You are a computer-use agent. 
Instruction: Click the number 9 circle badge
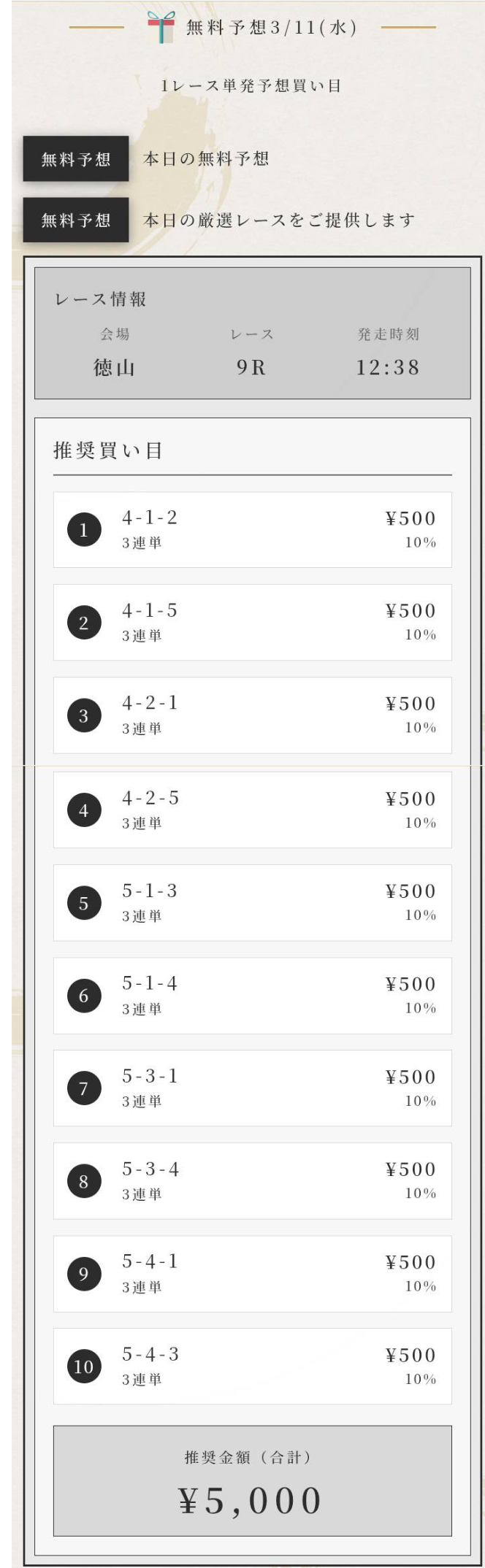pos(84,1274)
